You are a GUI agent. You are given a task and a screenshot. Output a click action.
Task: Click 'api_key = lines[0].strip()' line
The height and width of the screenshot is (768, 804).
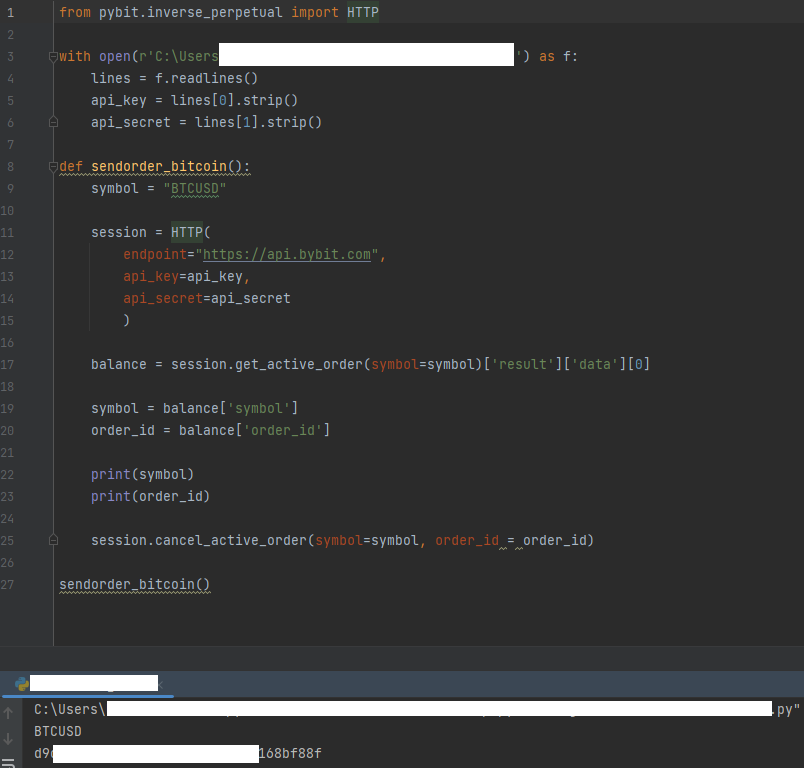click(194, 100)
